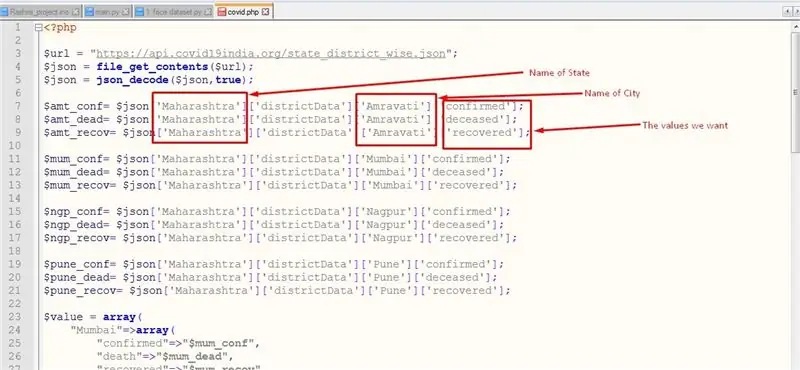Close the main.py tab

(126, 12)
